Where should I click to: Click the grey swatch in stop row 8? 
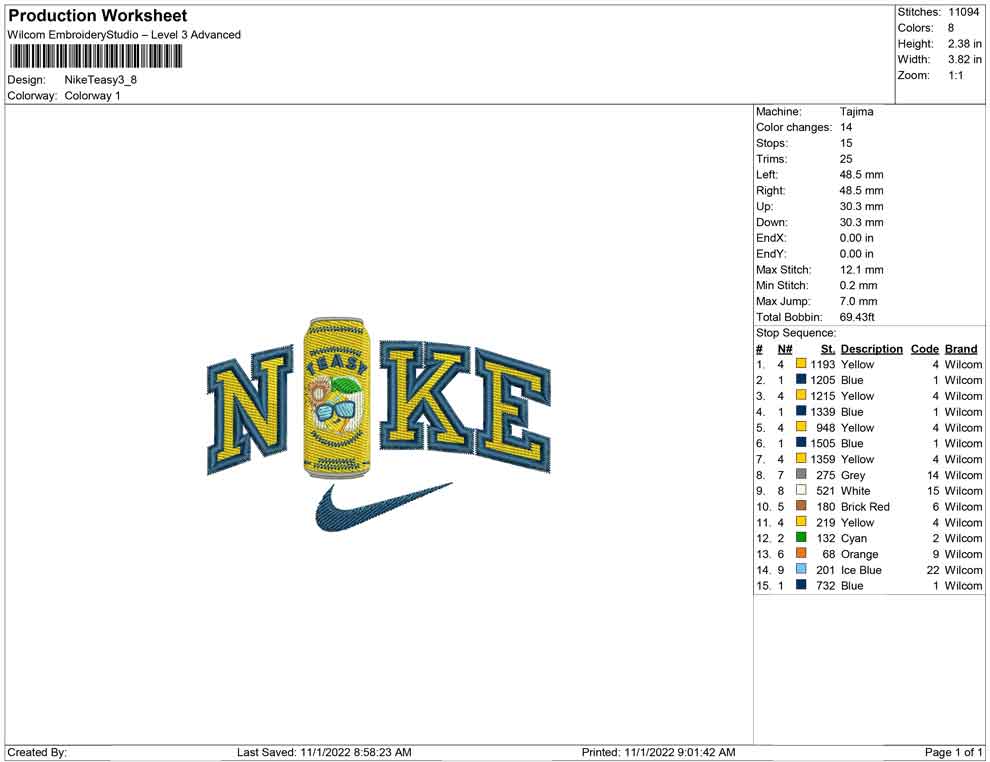click(x=801, y=474)
